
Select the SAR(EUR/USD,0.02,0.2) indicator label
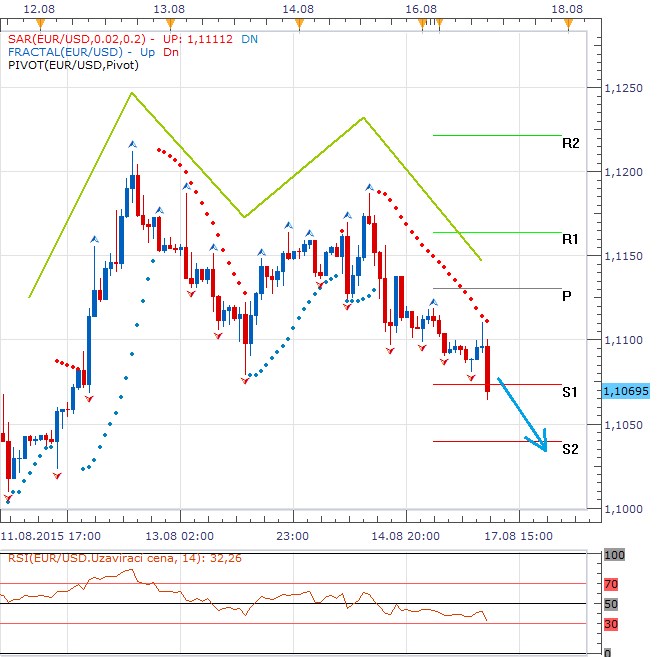pyautogui.click(x=74, y=37)
